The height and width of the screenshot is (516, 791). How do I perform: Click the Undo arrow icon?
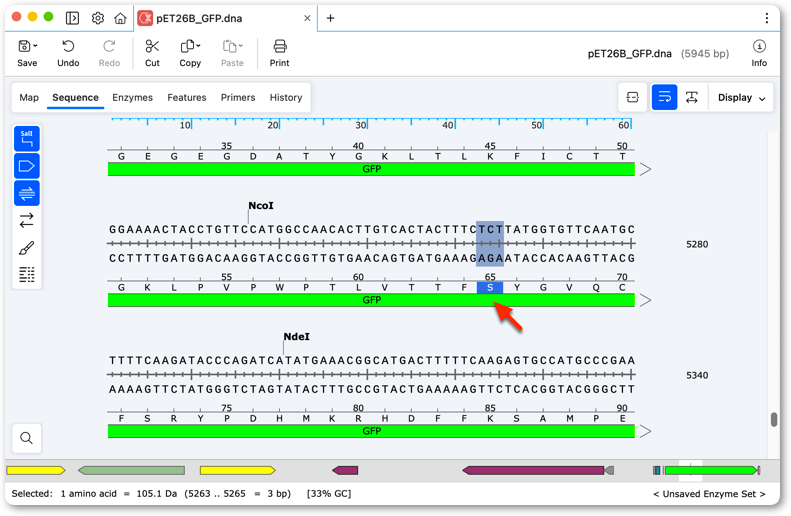(x=68, y=47)
